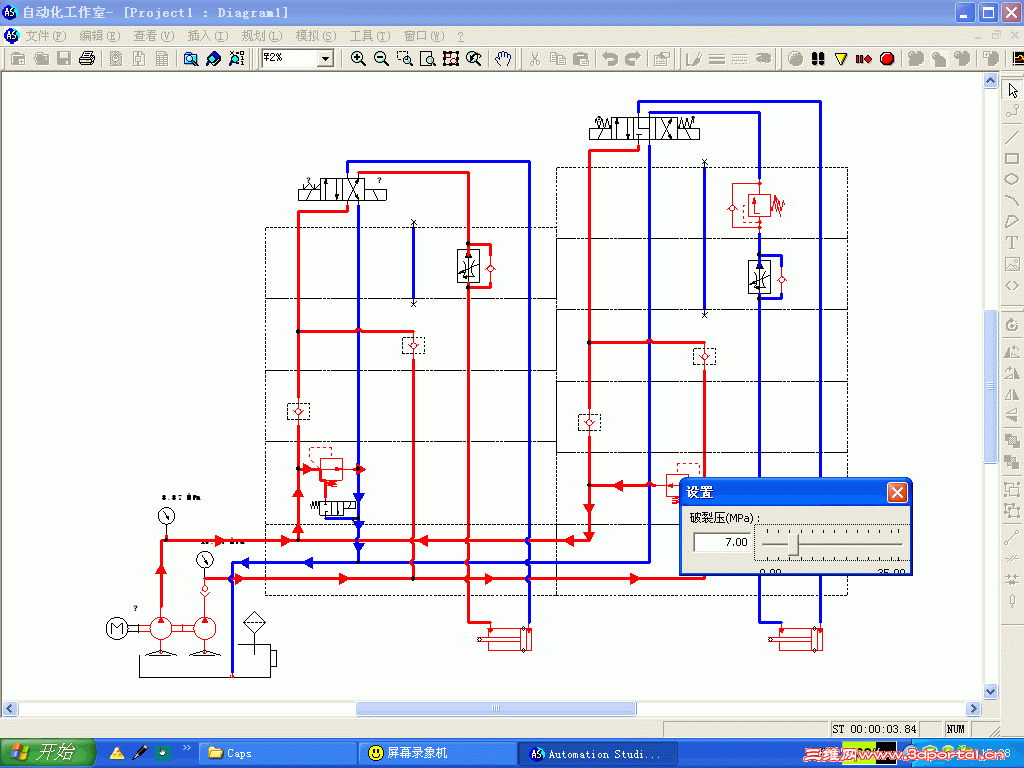The width and height of the screenshot is (1024, 768).
Task: Select the Text tool on the right toolbar
Action: 1012,242
